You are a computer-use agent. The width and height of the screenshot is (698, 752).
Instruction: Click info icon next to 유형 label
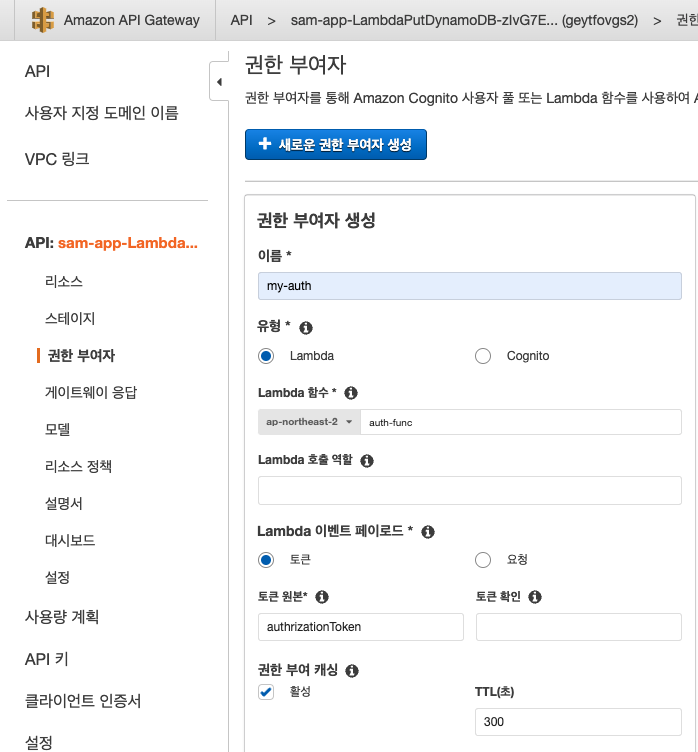[x=306, y=328]
